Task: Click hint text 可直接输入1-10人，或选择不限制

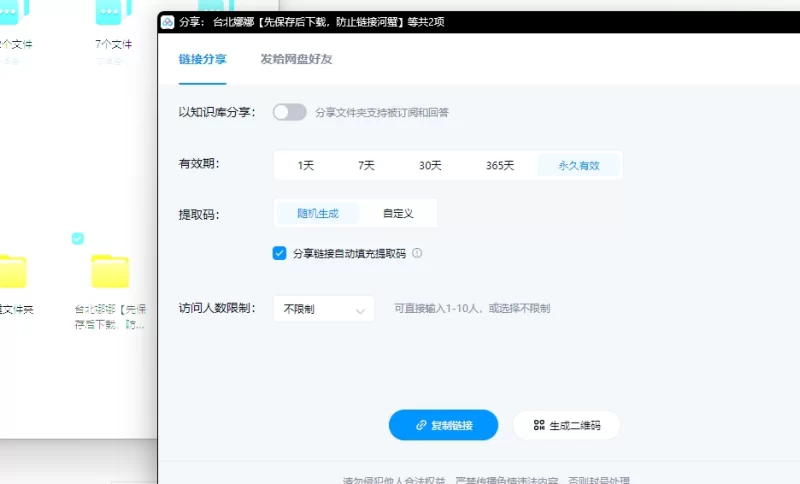Action: (x=472, y=309)
